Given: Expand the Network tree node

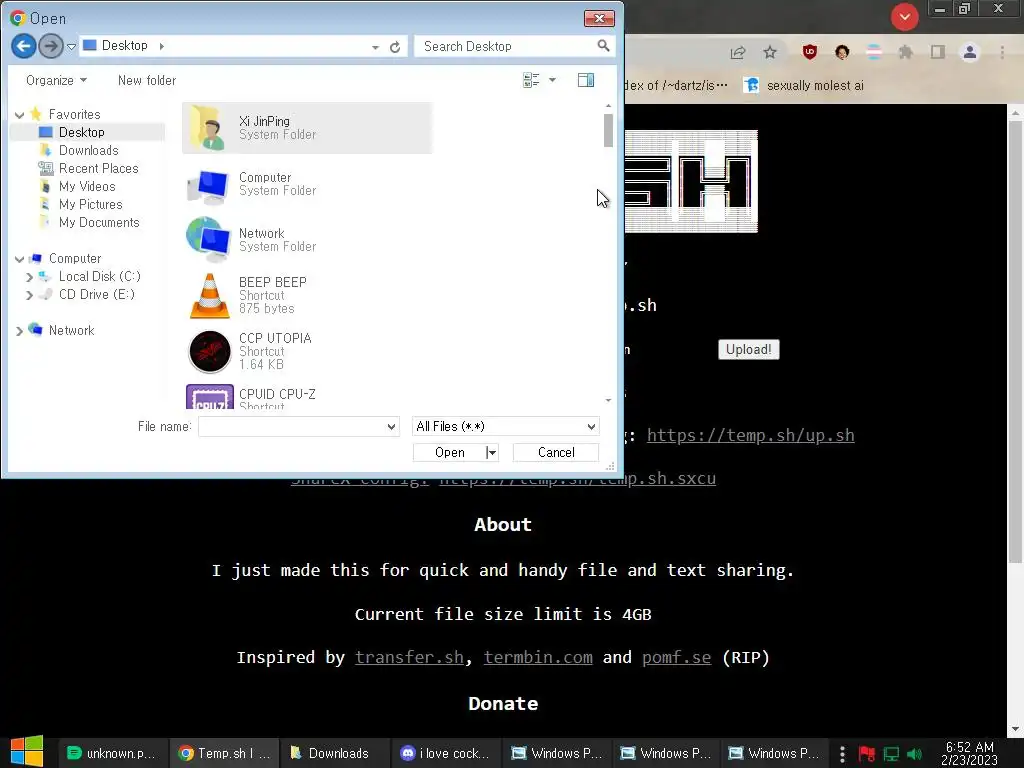Looking at the screenshot, I should 20,331.
